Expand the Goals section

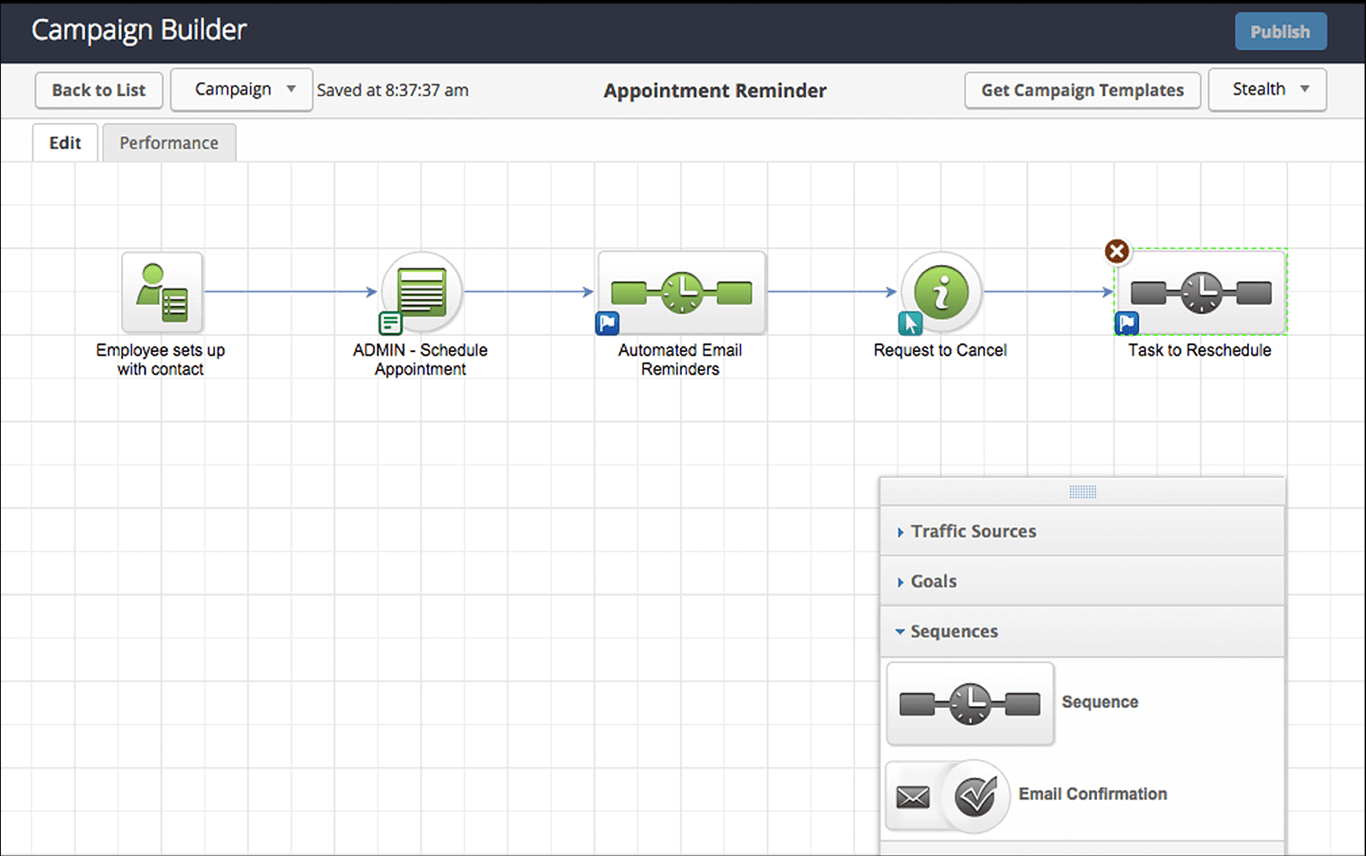[x=933, y=581]
